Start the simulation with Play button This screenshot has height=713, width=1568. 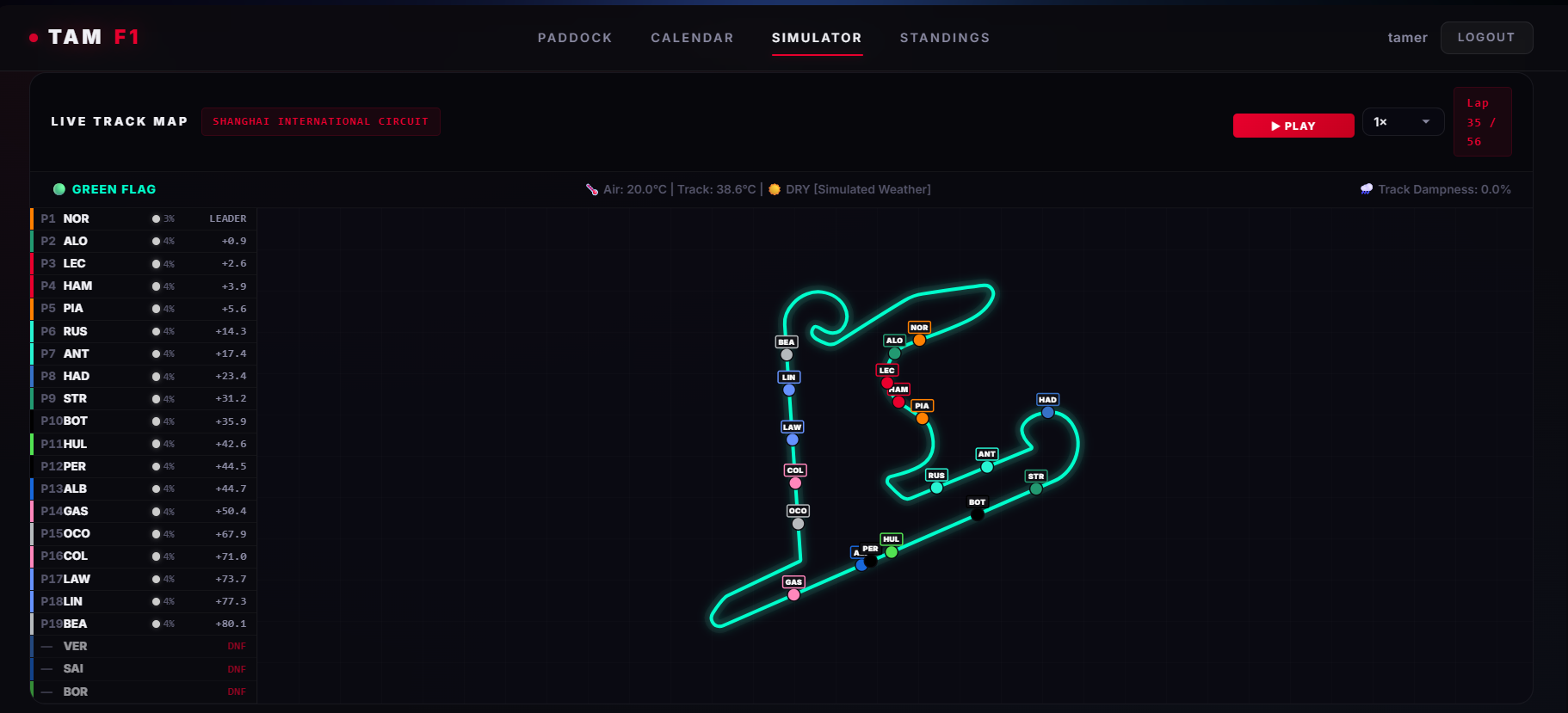pos(1293,126)
